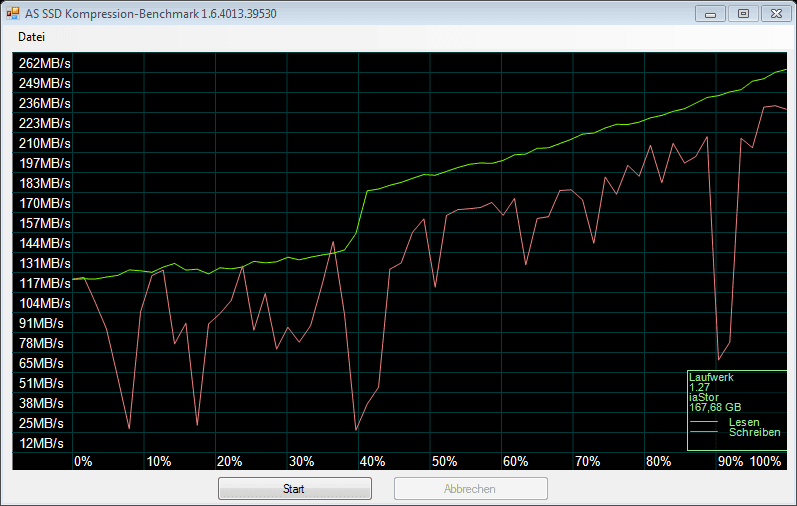797x506 pixels.
Task: Click the 197MB/s axis label
Action: 45,163
